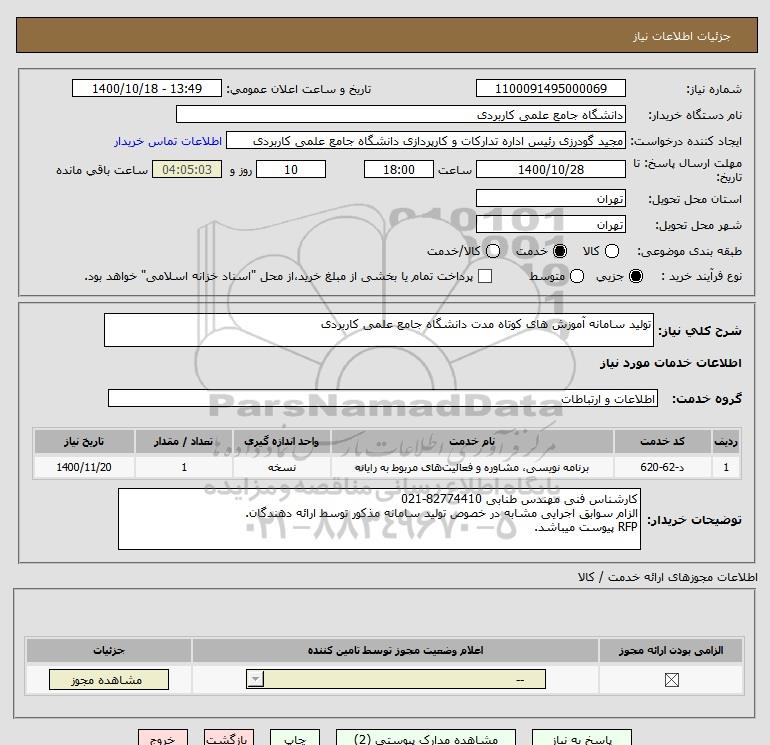This screenshot has height=745, width=770.
Task: Click the گروه خدمت field
Action: coord(383,398)
